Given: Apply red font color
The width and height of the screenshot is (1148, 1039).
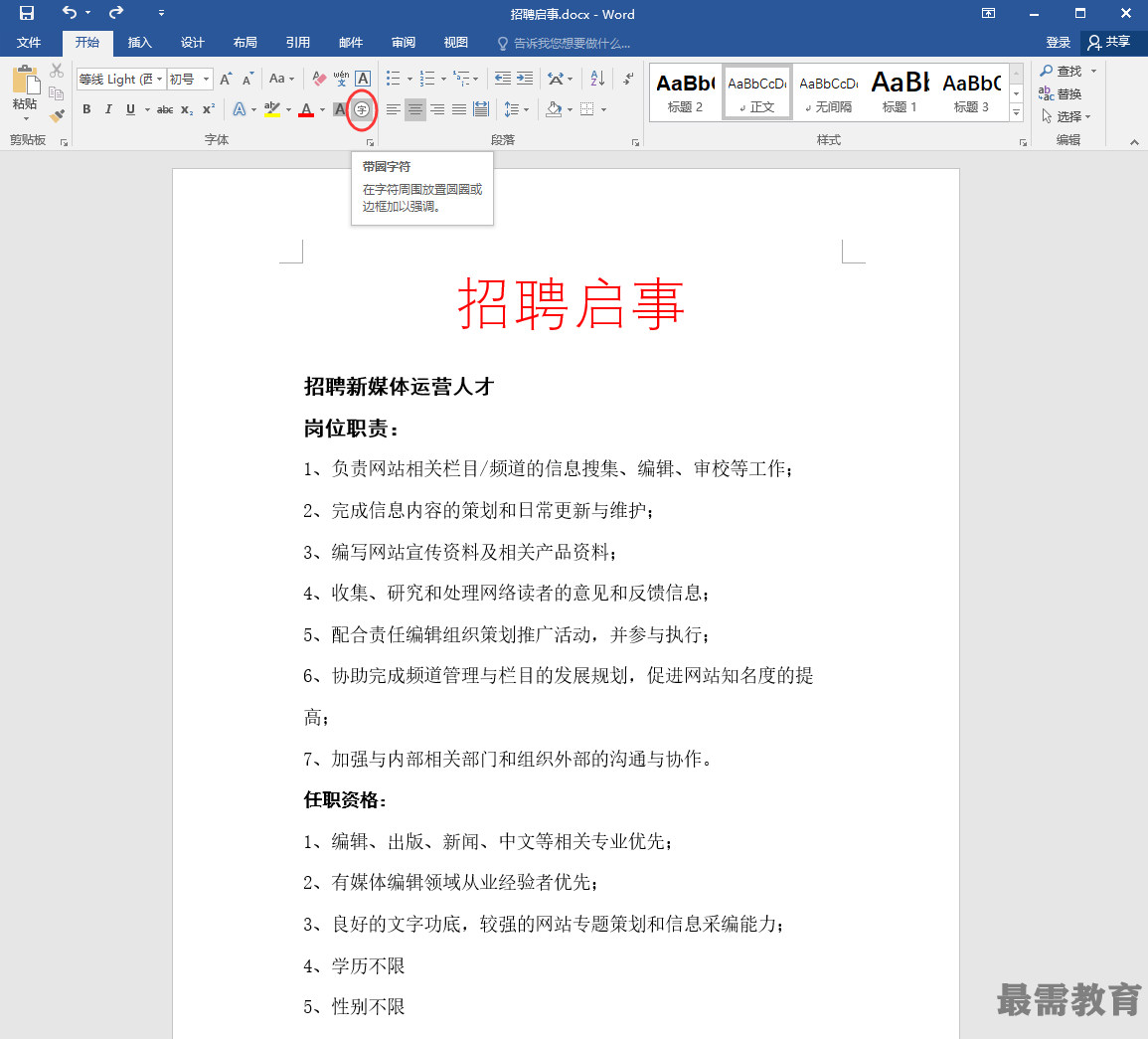Looking at the screenshot, I should 307,109.
